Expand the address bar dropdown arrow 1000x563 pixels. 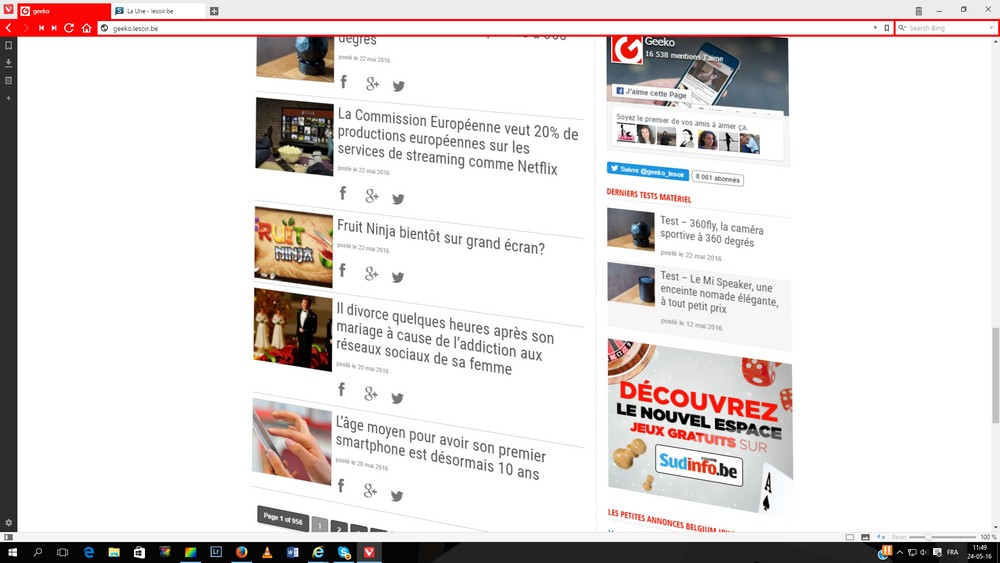(x=875, y=28)
